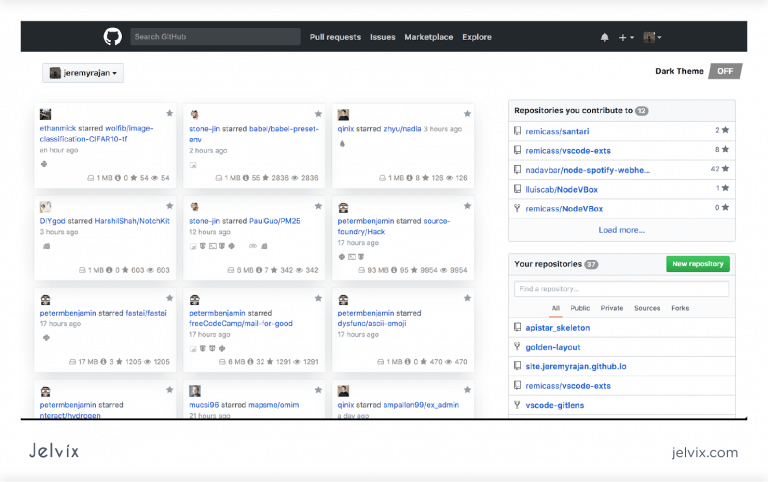Click the Load more link
This screenshot has height=482, width=768.
coord(621,230)
